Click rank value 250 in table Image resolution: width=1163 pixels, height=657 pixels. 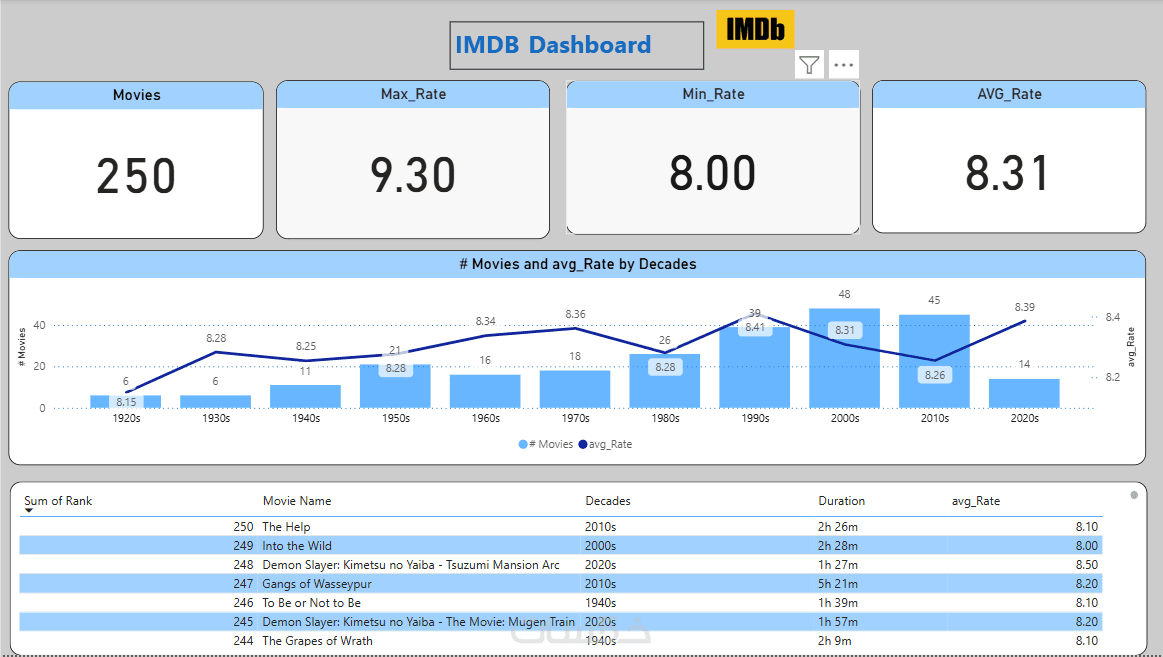click(243, 526)
